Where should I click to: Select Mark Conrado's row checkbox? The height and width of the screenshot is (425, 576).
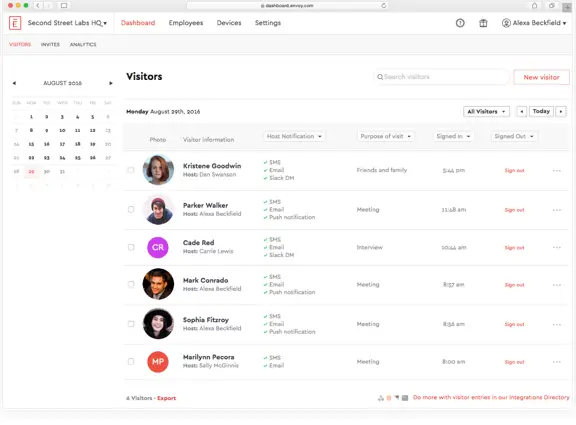click(131, 284)
